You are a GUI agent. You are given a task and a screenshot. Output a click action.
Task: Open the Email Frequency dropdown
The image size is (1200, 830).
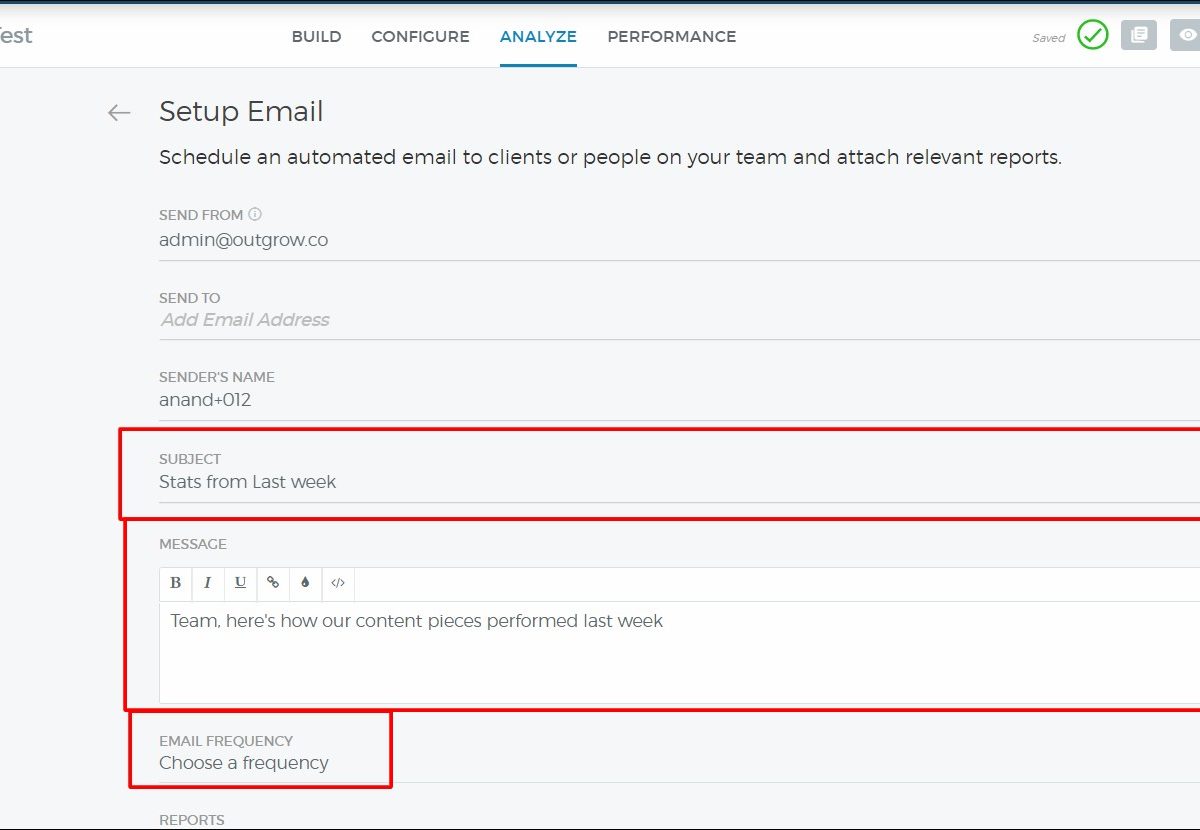point(244,763)
